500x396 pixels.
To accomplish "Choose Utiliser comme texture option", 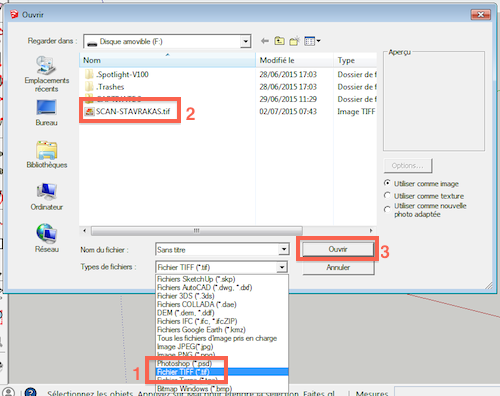I will tap(424, 196).
